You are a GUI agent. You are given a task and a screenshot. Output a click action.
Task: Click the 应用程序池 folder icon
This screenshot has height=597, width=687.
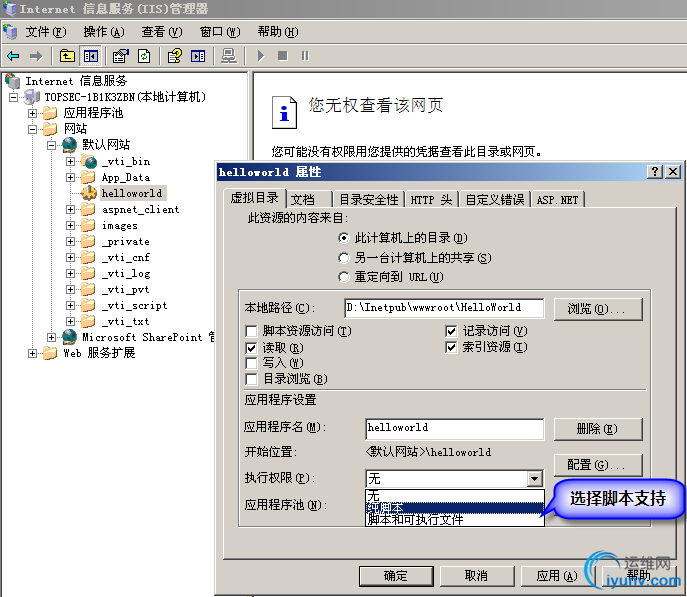[50, 113]
